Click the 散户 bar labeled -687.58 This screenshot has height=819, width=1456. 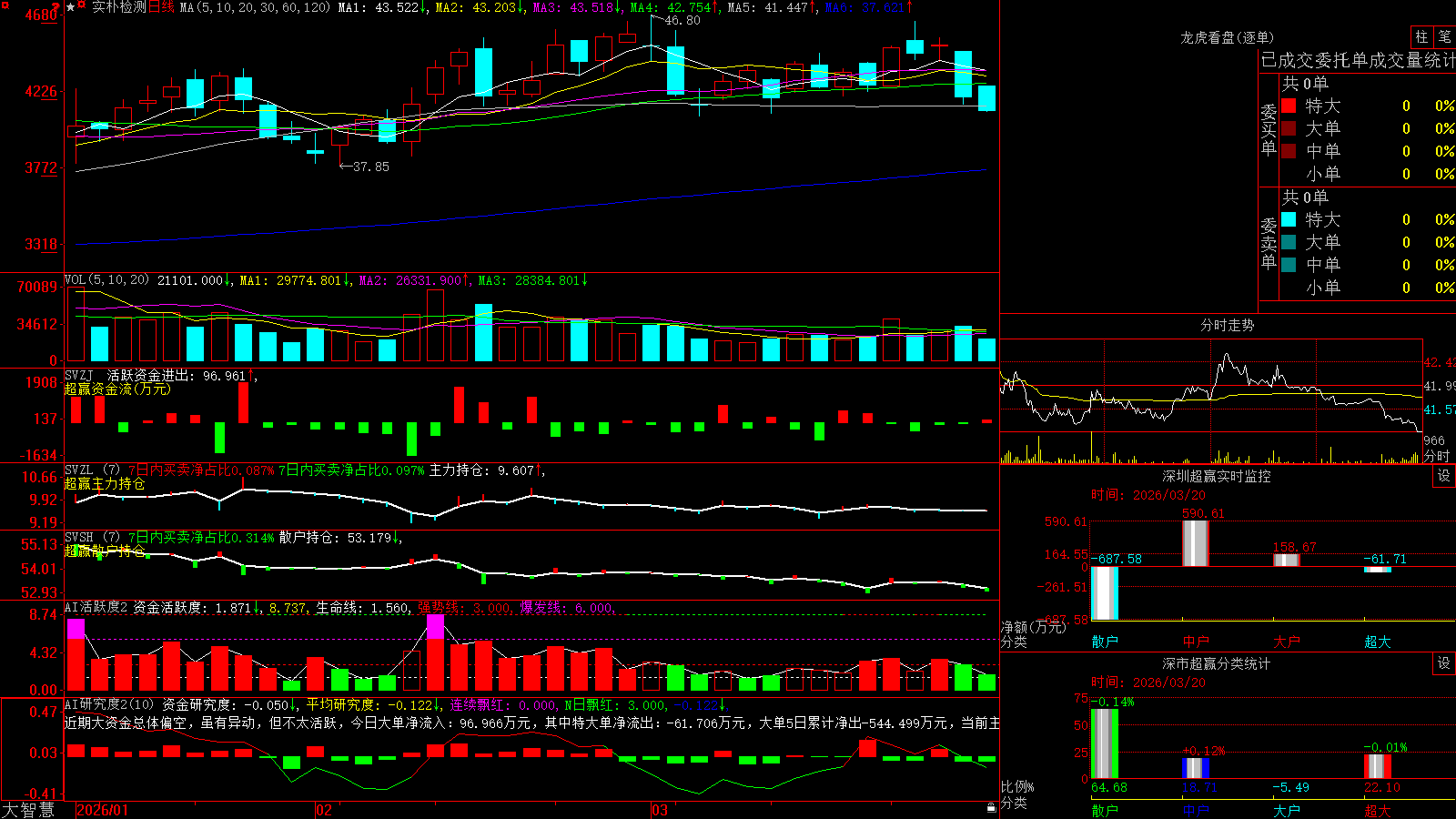pyautogui.click(x=1105, y=593)
